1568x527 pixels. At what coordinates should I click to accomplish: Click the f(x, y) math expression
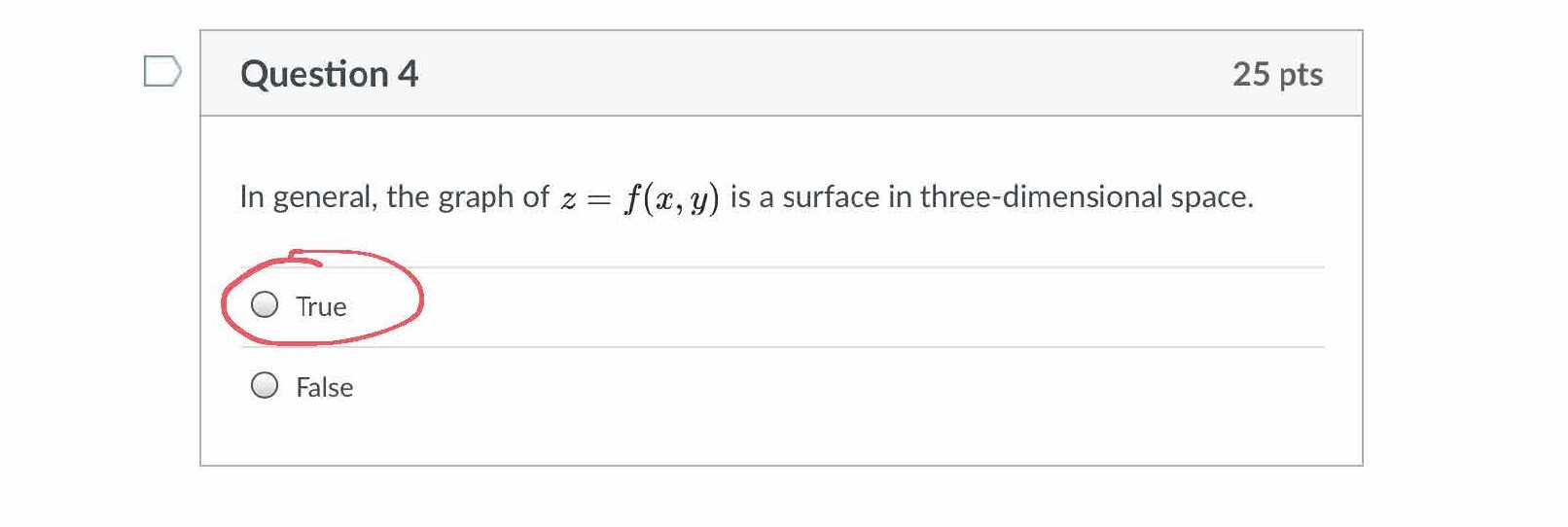coord(671,198)
